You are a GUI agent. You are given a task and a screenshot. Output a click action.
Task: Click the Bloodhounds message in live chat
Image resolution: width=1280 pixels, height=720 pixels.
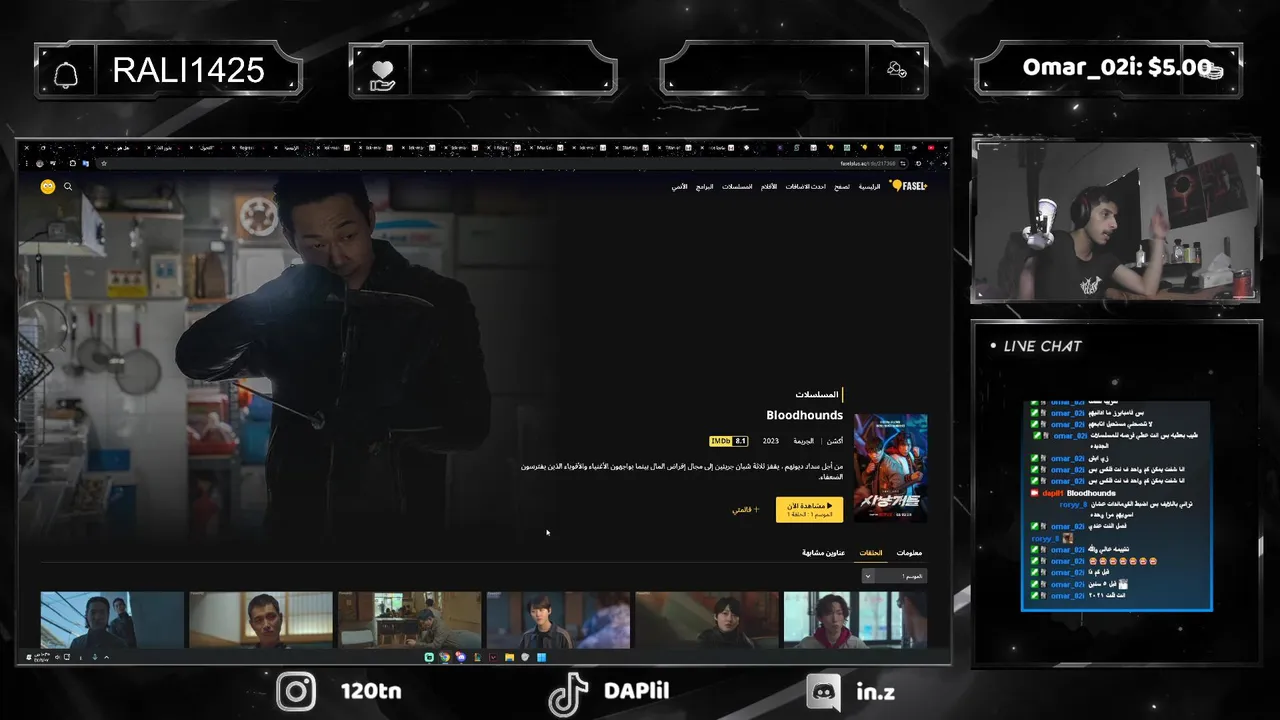1091,493
